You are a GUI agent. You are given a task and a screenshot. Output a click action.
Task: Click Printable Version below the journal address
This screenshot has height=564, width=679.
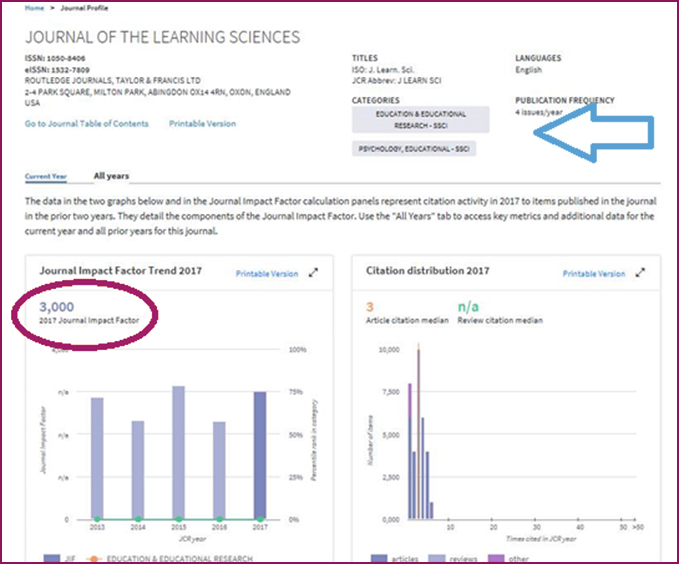[x=202, y=124]
